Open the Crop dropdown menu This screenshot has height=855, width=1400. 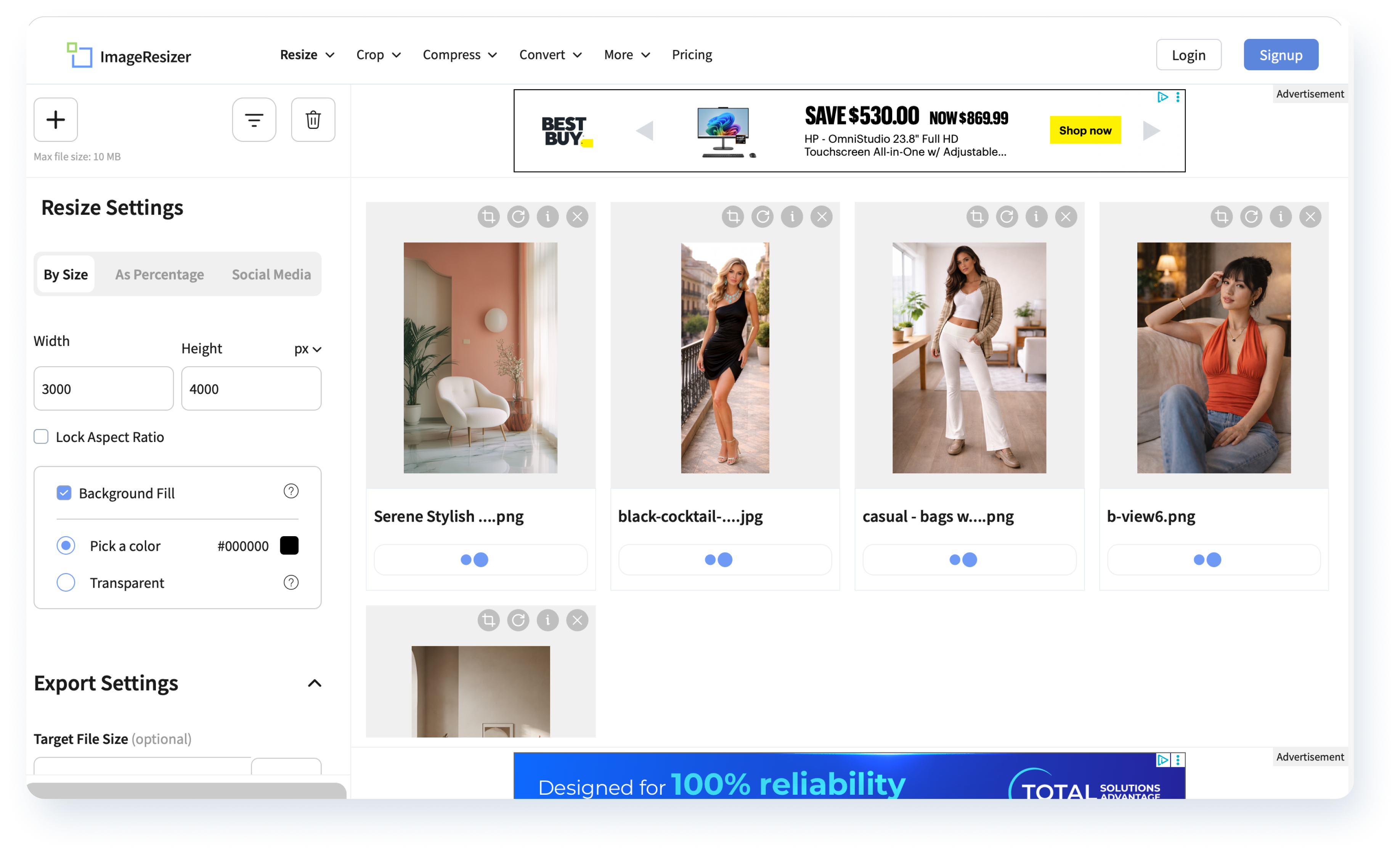[x=379, y=55]
